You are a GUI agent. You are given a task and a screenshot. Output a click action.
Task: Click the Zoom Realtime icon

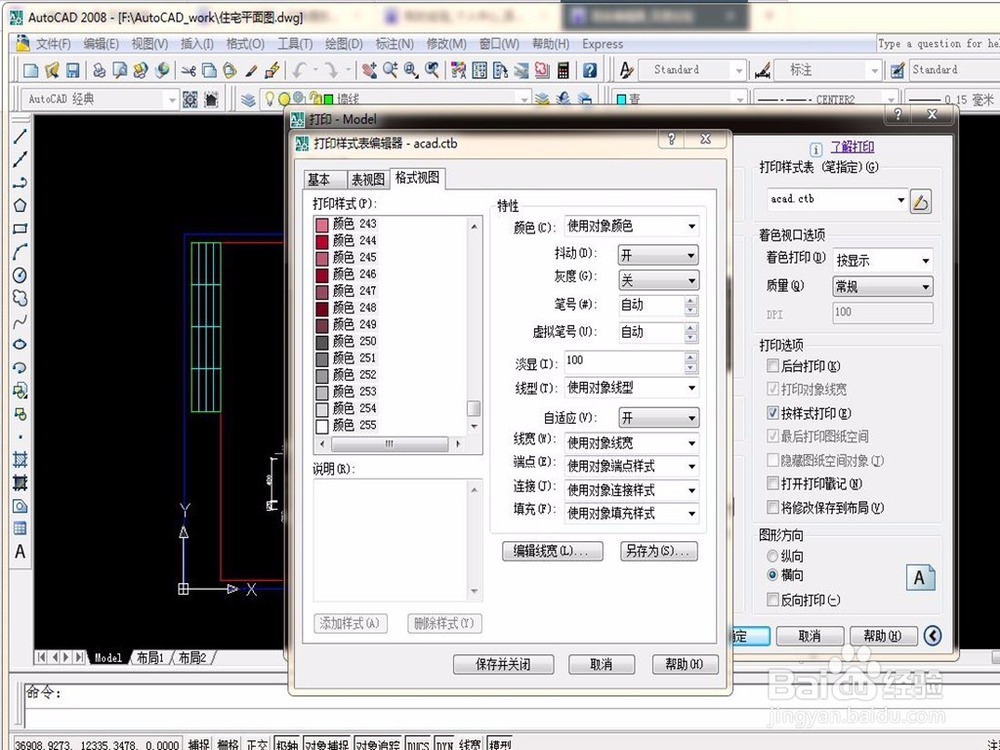point(390,70)
